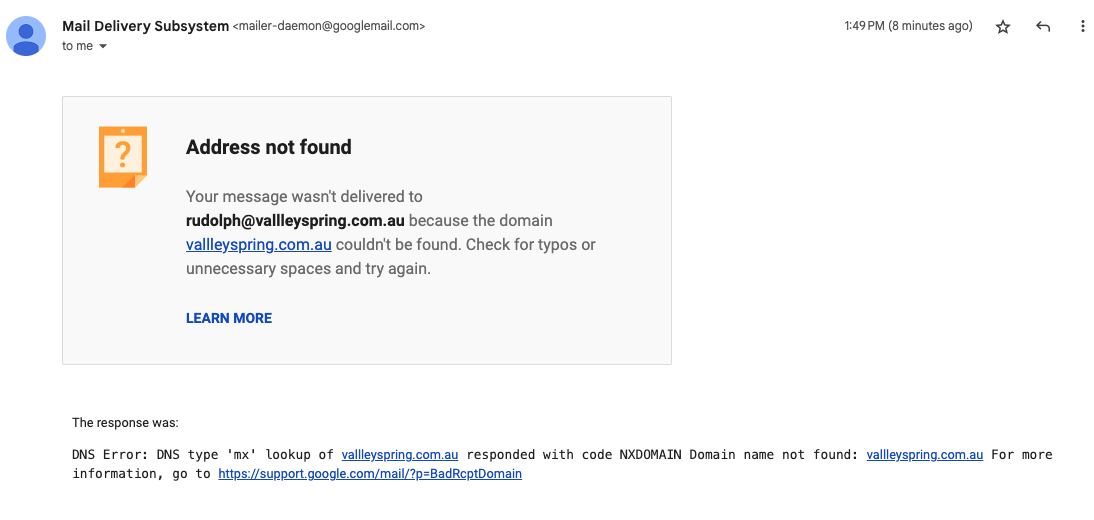Click the 'DNS Error' monospace text
This screenshot has height=520, width=1094.
point(110,455)
